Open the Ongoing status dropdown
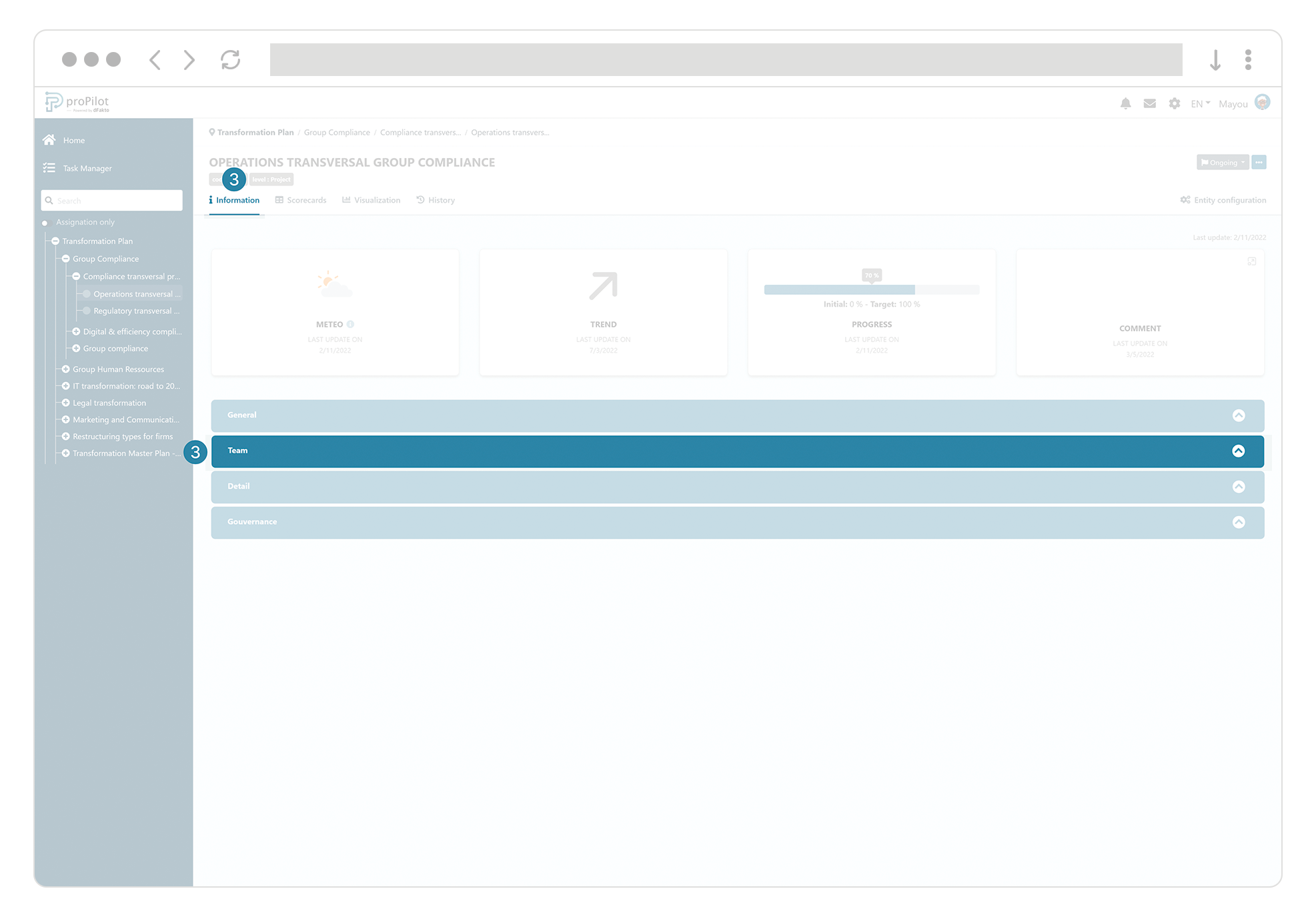 point(1222,162)
